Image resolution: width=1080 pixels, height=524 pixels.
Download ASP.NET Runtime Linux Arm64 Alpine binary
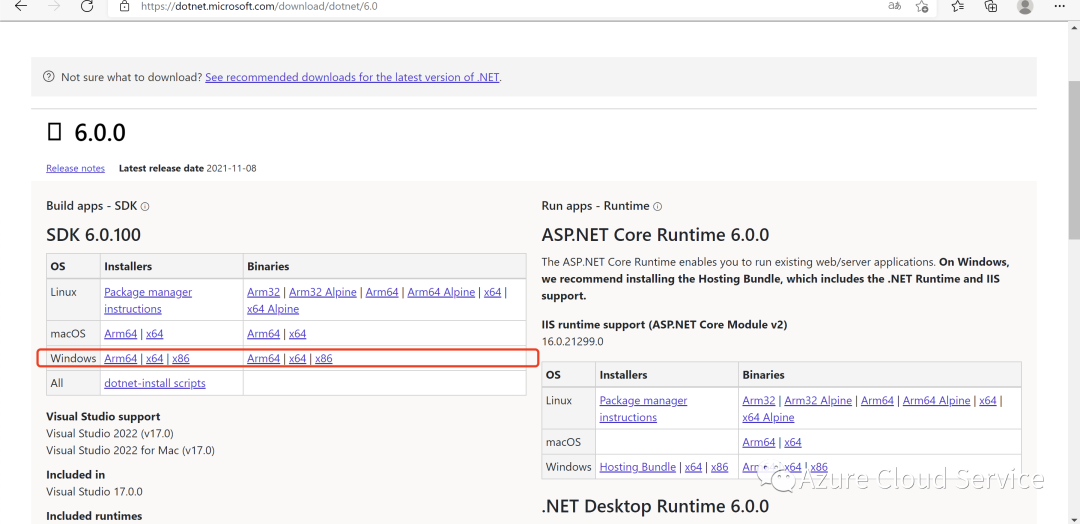[x=937, y=400]
